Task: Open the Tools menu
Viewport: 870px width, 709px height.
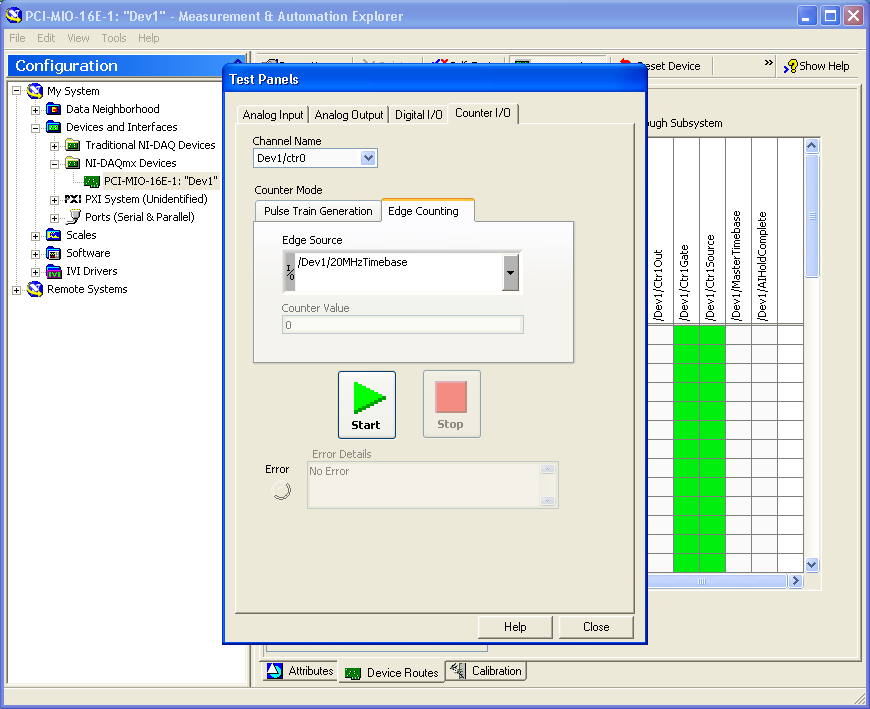Action: pos(114,38)
